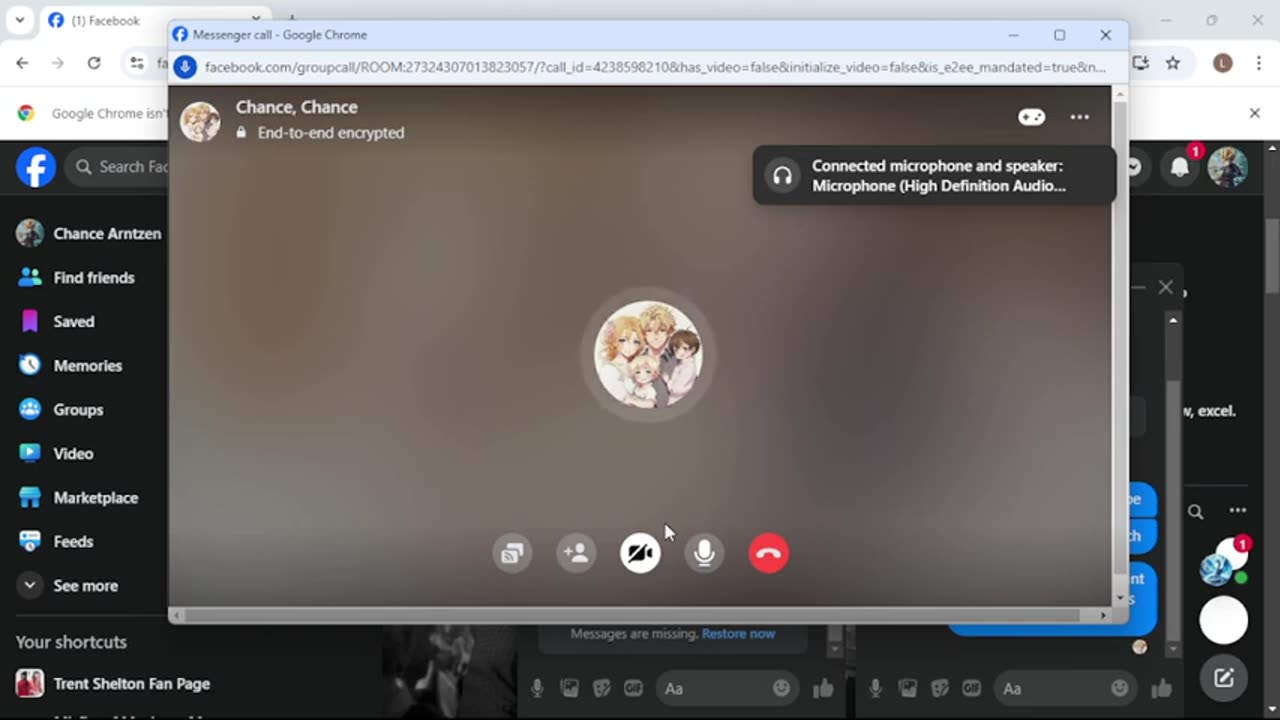Close the chat popup behind the call window

(1165, 287)
